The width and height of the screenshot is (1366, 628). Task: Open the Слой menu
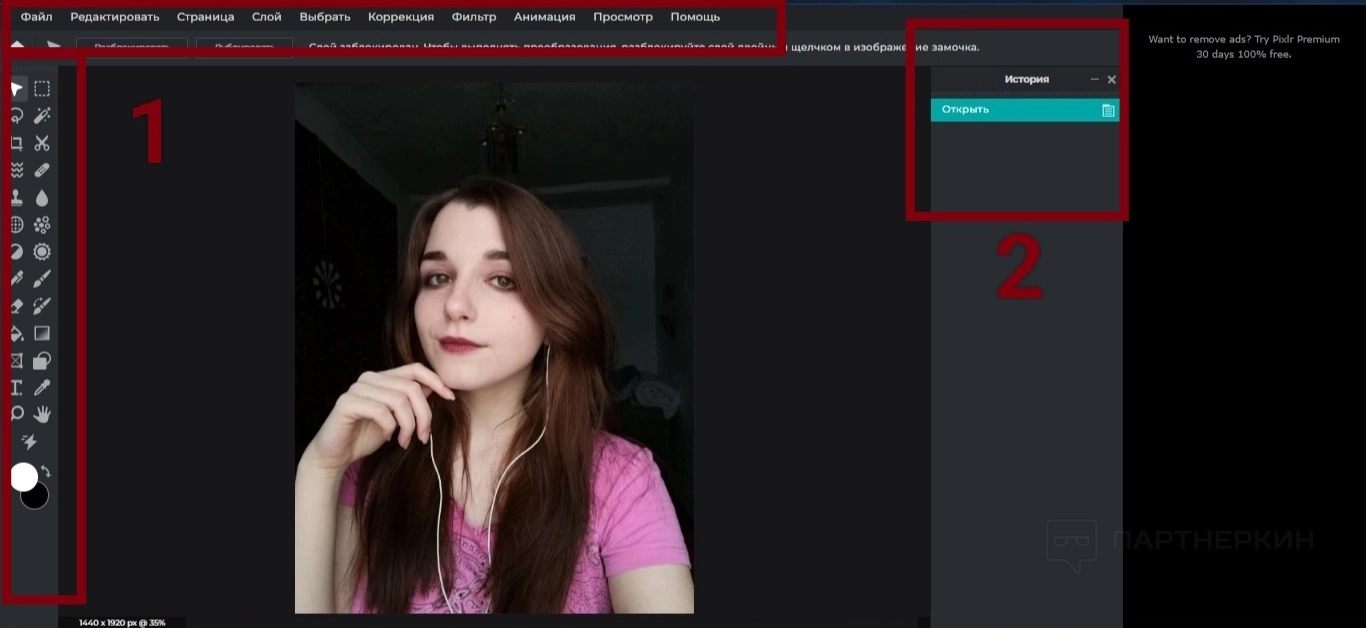[267, 17]
